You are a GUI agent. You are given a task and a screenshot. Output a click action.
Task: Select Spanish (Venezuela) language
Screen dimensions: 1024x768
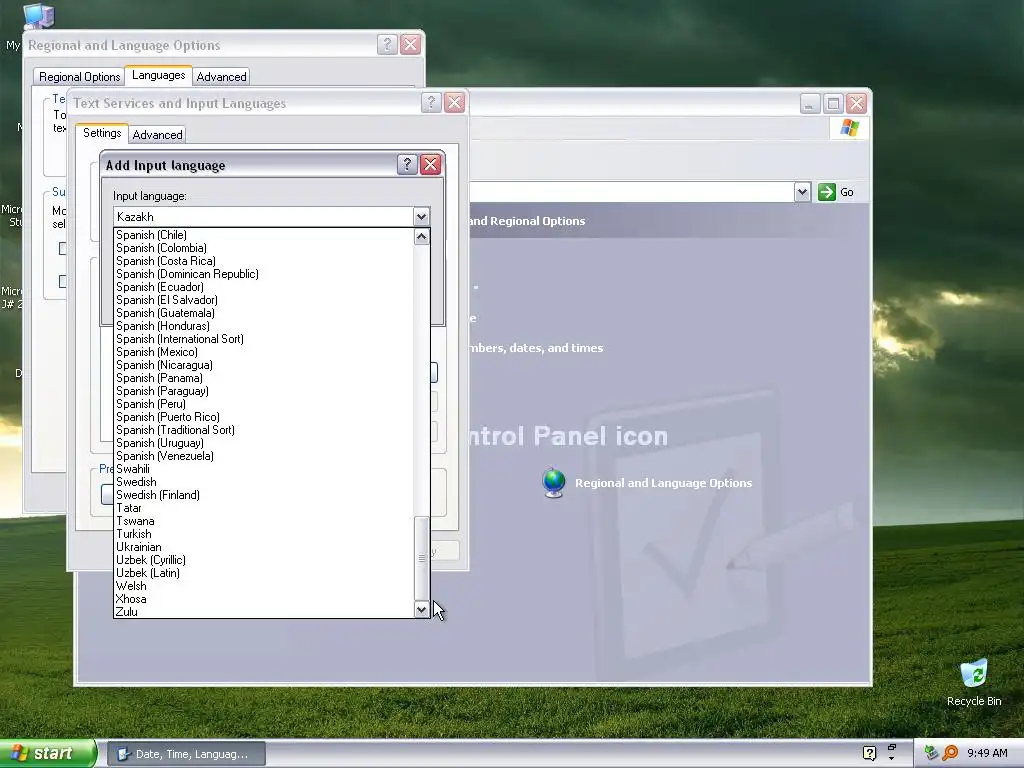[165, 456]
